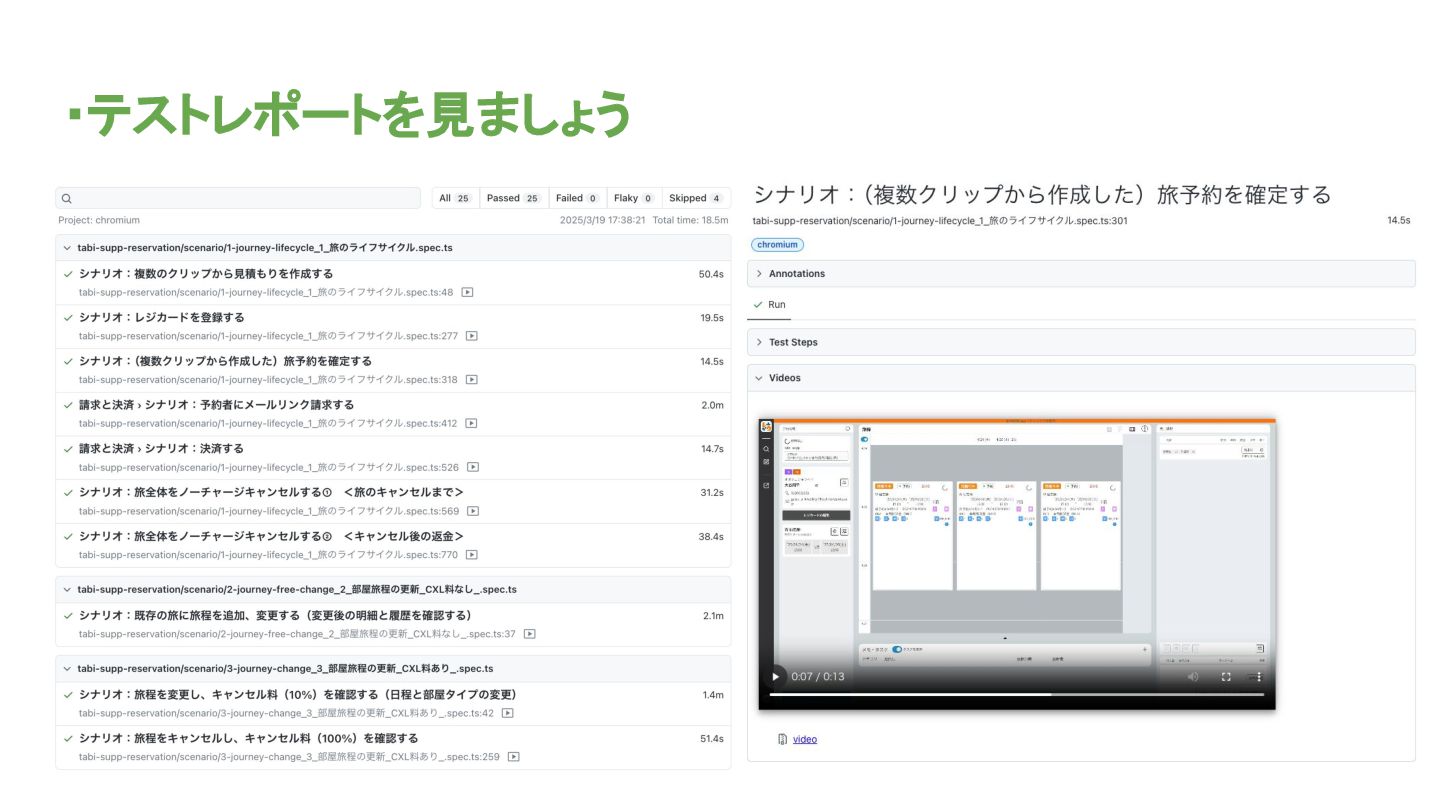
Task: Click the file icon left of the video link
Action: pos(783,739)
